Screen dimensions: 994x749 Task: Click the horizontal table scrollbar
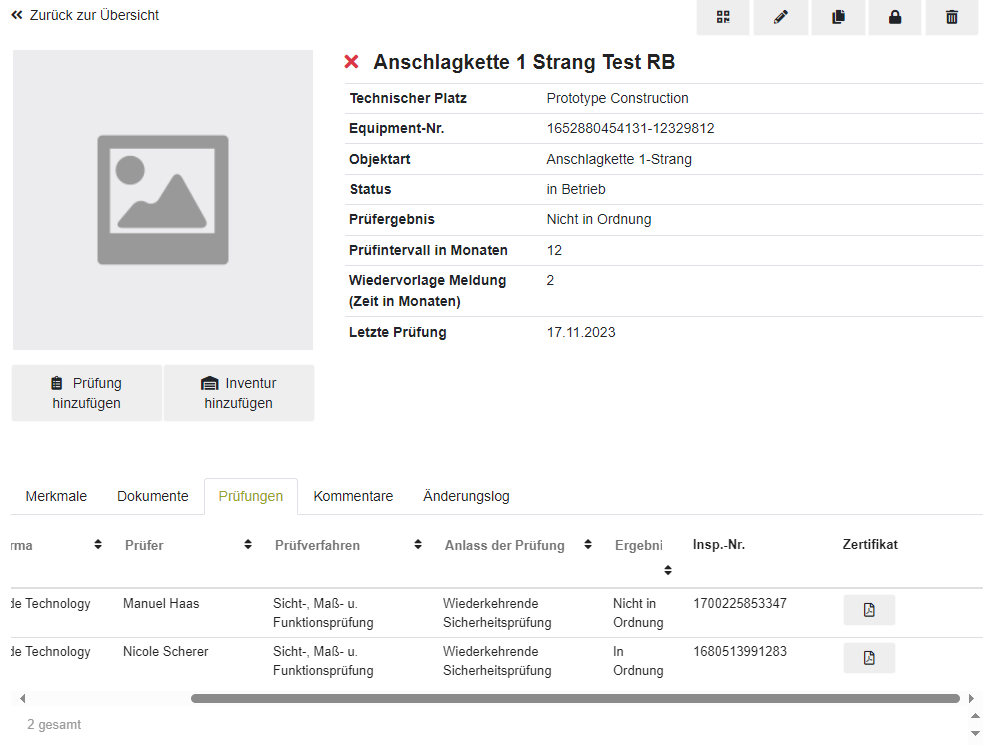(x=574, y=698)
